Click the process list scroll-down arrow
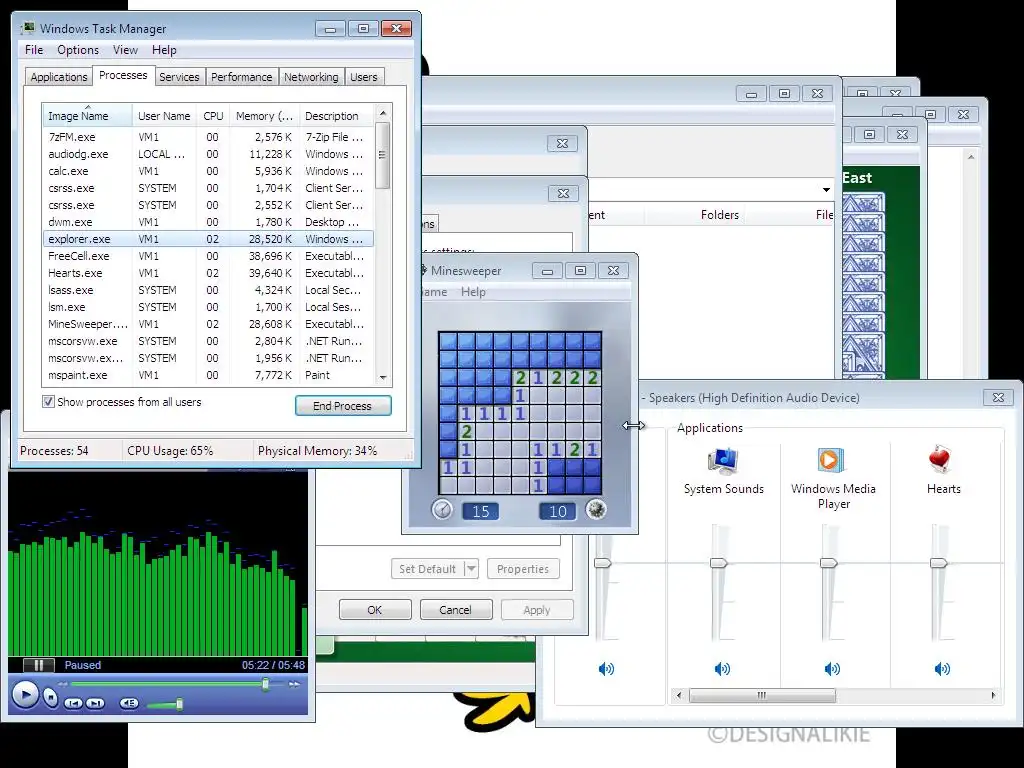1024x768 pixels. coord(383,377)
